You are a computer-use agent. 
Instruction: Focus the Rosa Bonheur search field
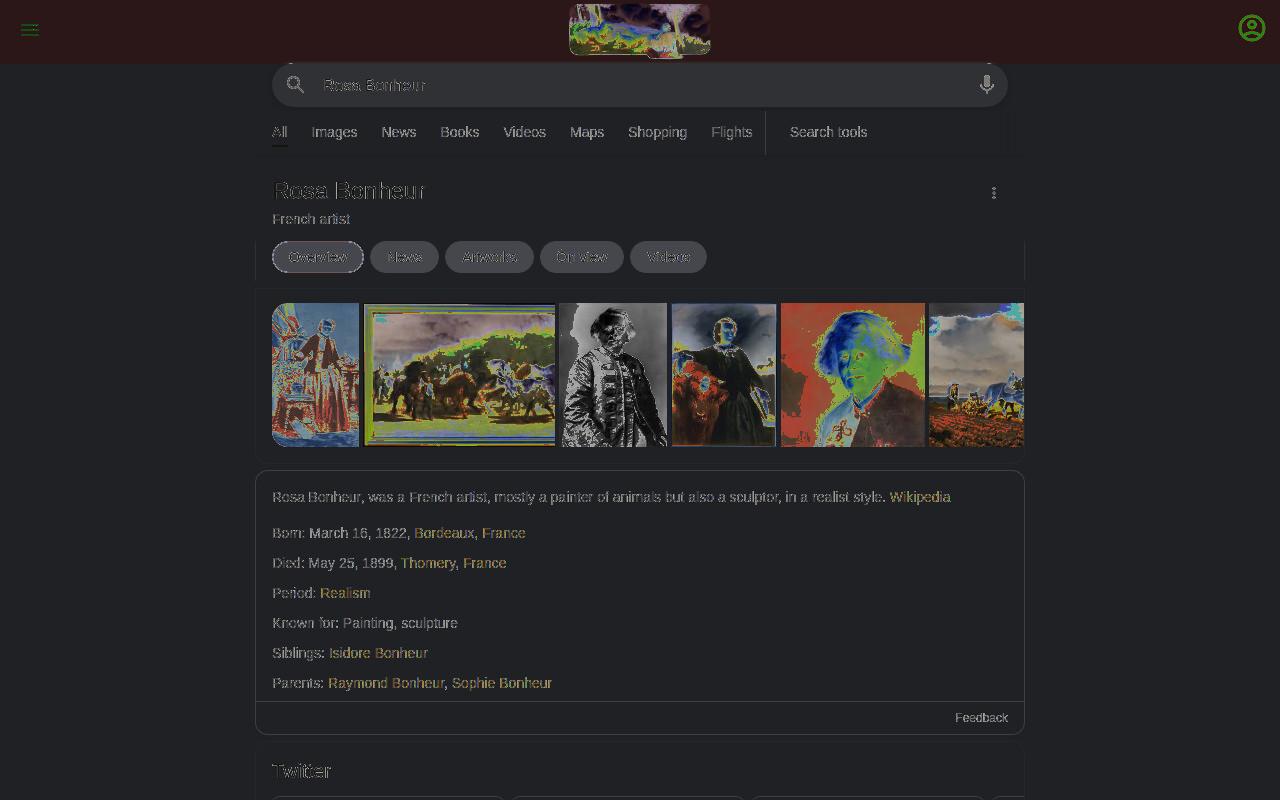(x=640, y=85)
